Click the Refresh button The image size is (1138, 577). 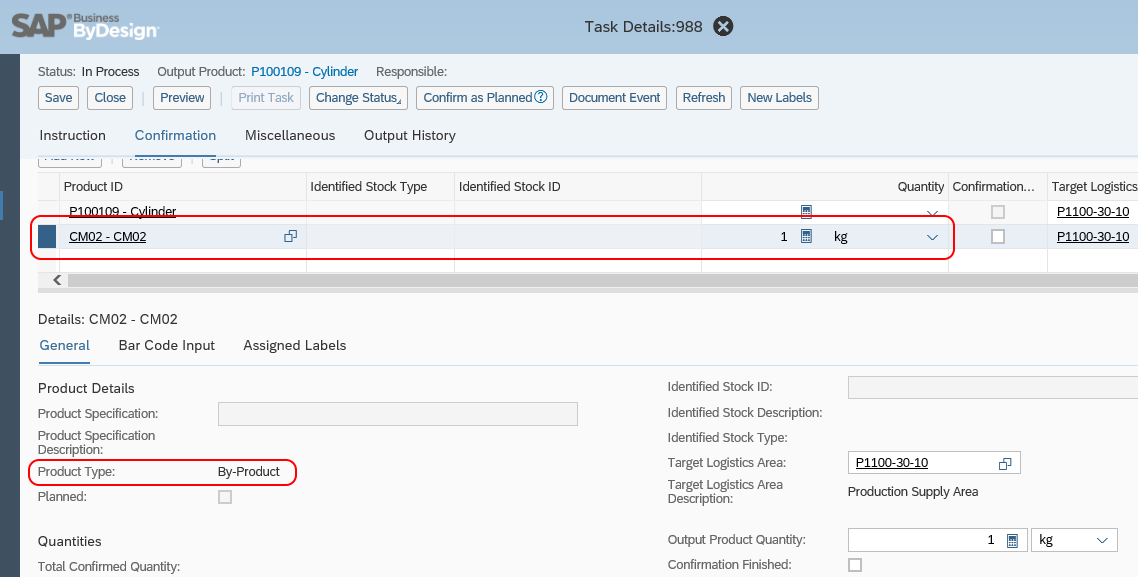coord(703,98)
